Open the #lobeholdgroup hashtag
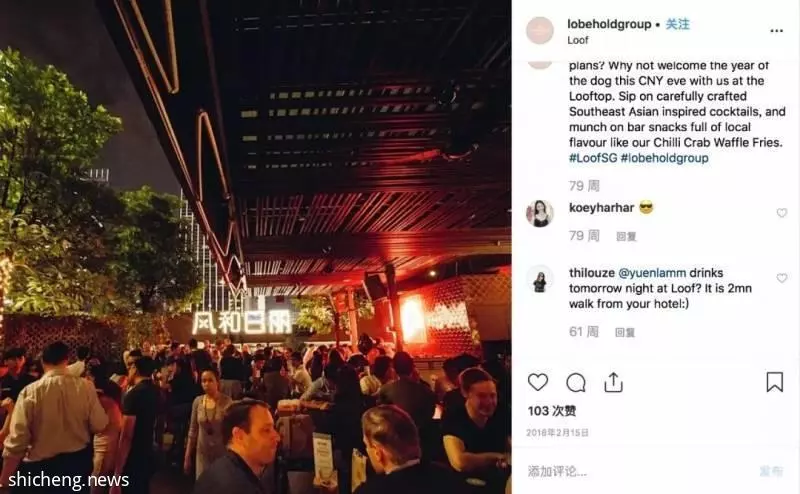 (x=664, y=158)
